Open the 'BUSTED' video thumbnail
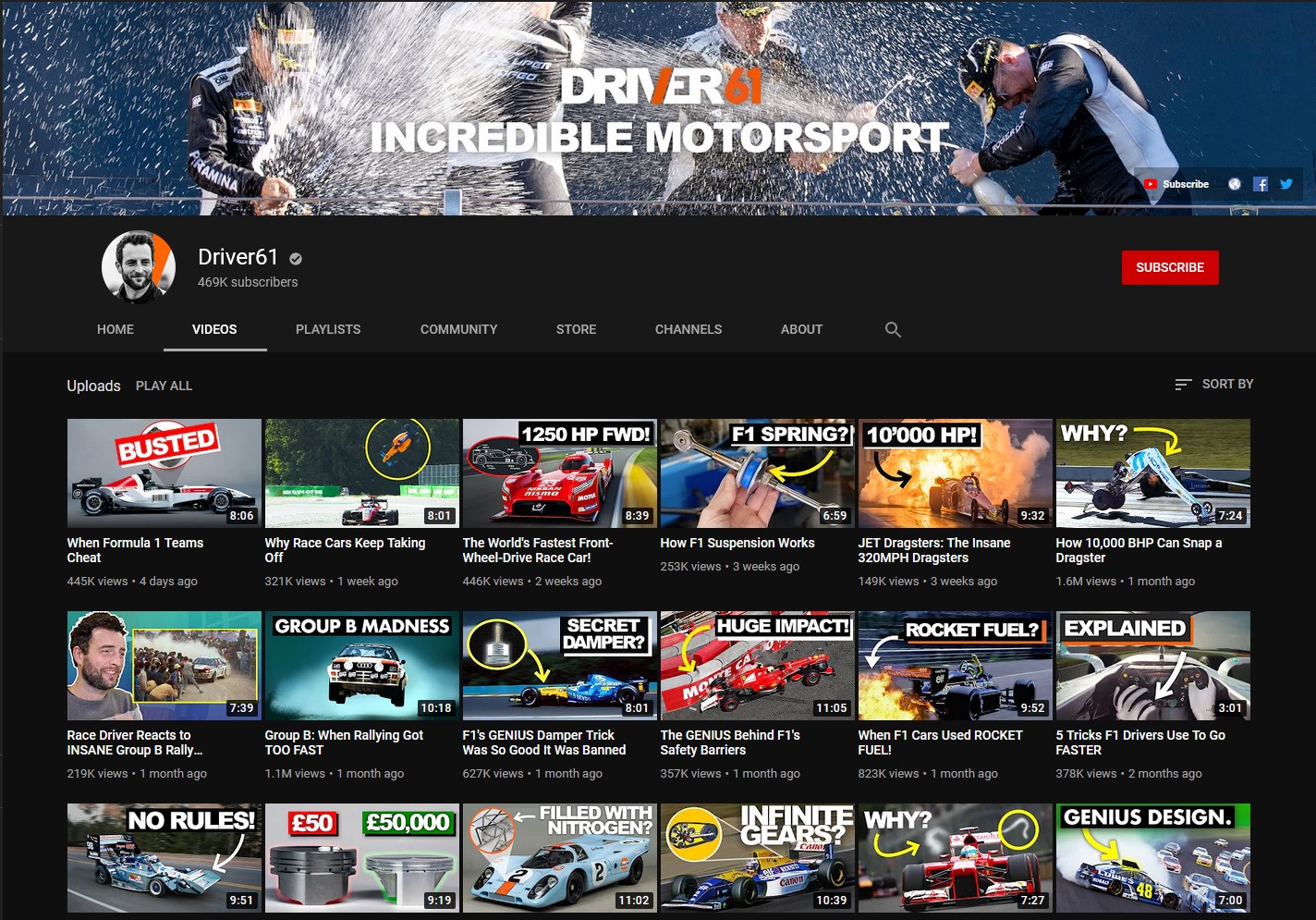1316x920 pixels. click(x=164, y=473)
